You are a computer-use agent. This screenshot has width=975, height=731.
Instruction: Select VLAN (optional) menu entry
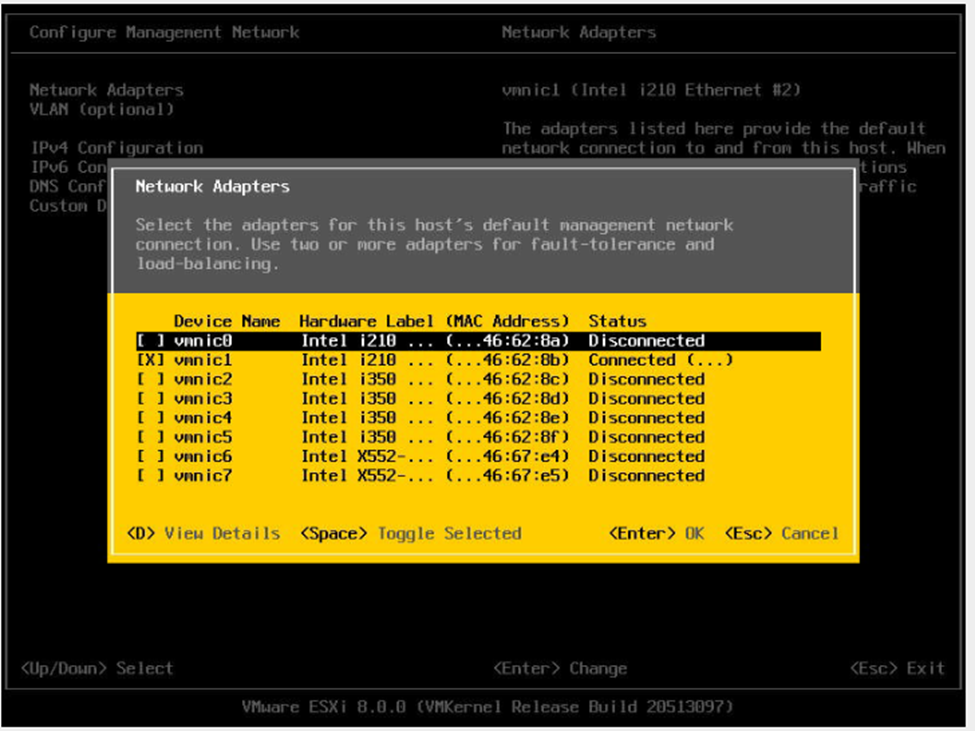pyautogui.click(x=101, y=109)
